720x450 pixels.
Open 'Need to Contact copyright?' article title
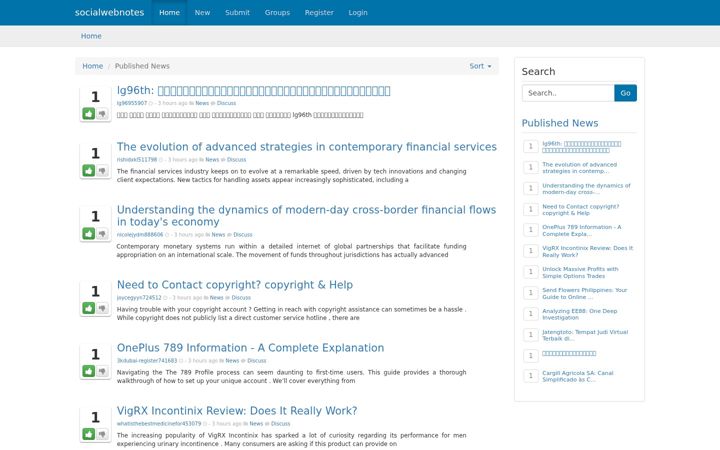coord(235,285)
